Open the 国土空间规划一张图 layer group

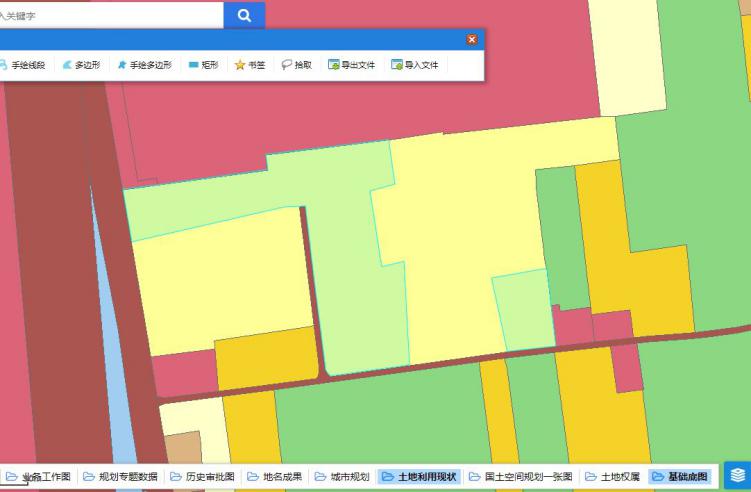click(x=521, y=477)
